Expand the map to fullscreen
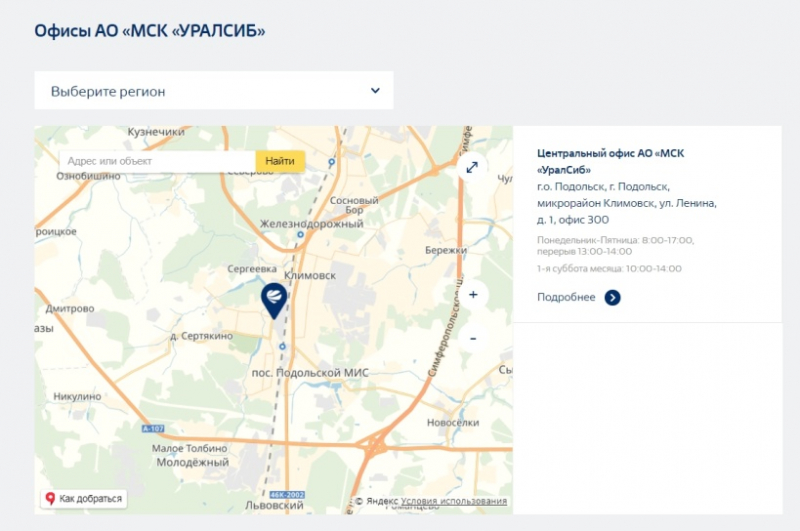 [x=472, y=168]
